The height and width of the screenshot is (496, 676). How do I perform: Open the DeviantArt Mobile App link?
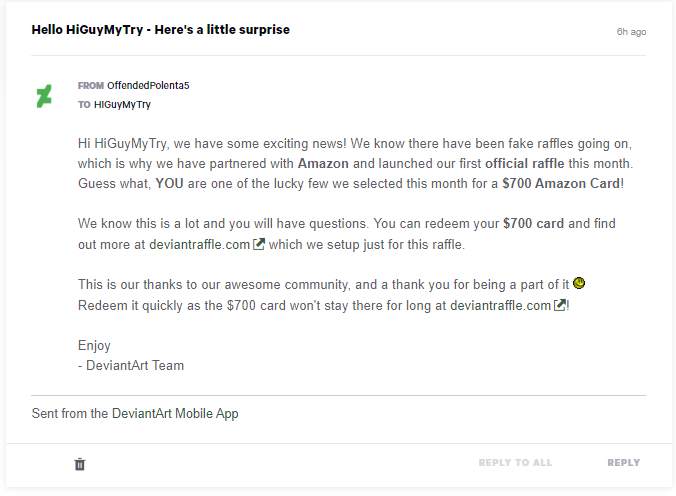coord(175,413)
